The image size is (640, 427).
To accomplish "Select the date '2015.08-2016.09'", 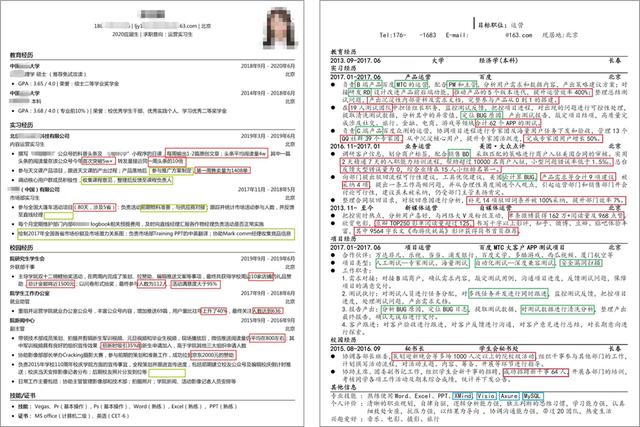I will pos(356,349).
